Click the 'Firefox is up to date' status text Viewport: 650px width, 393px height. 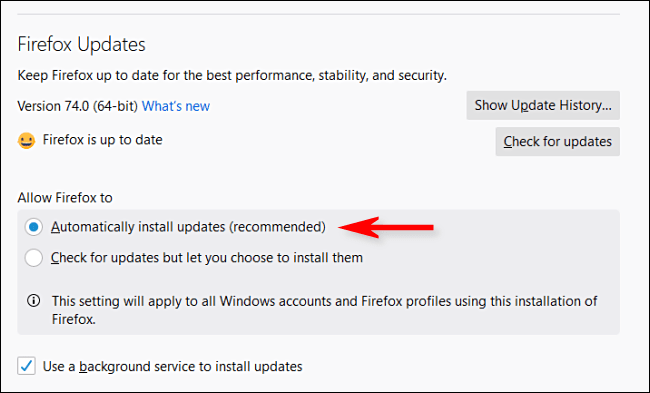(x=102, y=140)
